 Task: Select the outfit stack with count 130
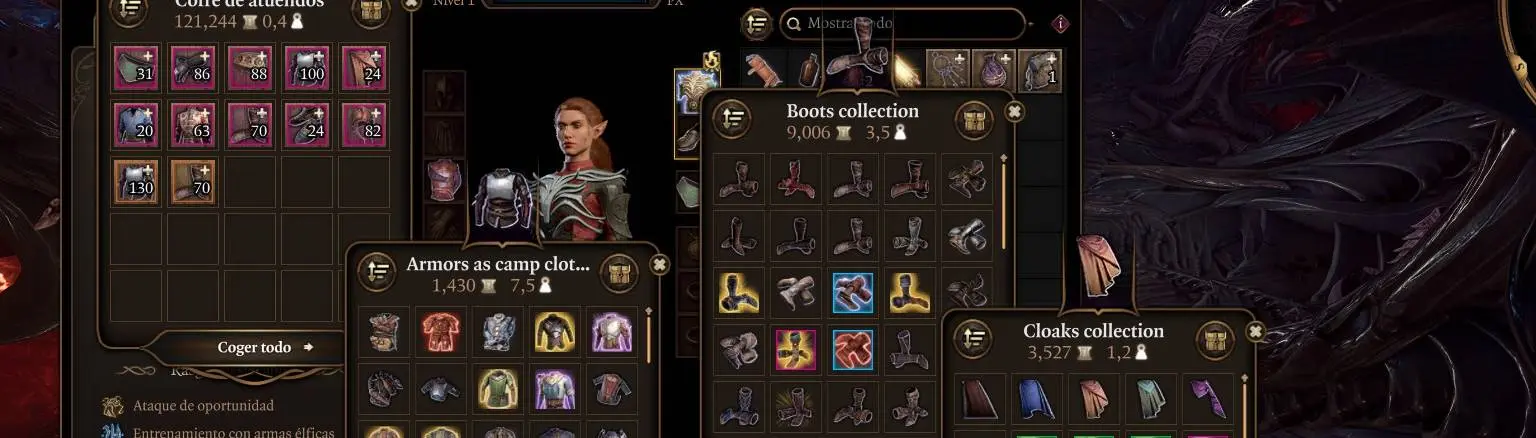pyautogui.click(x=136, y=181)
